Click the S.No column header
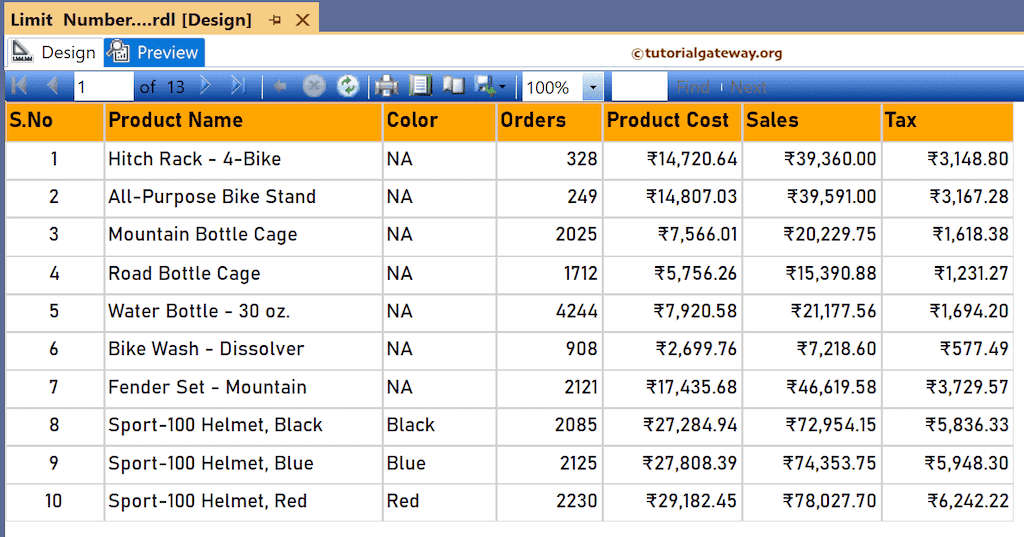This screenshot has height=537, width=1024. click(55, 121)
